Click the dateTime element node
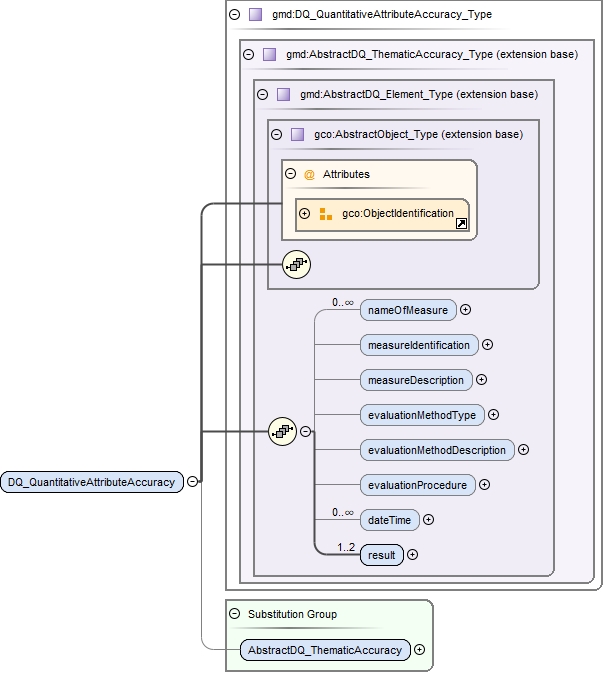 (389, 520)
